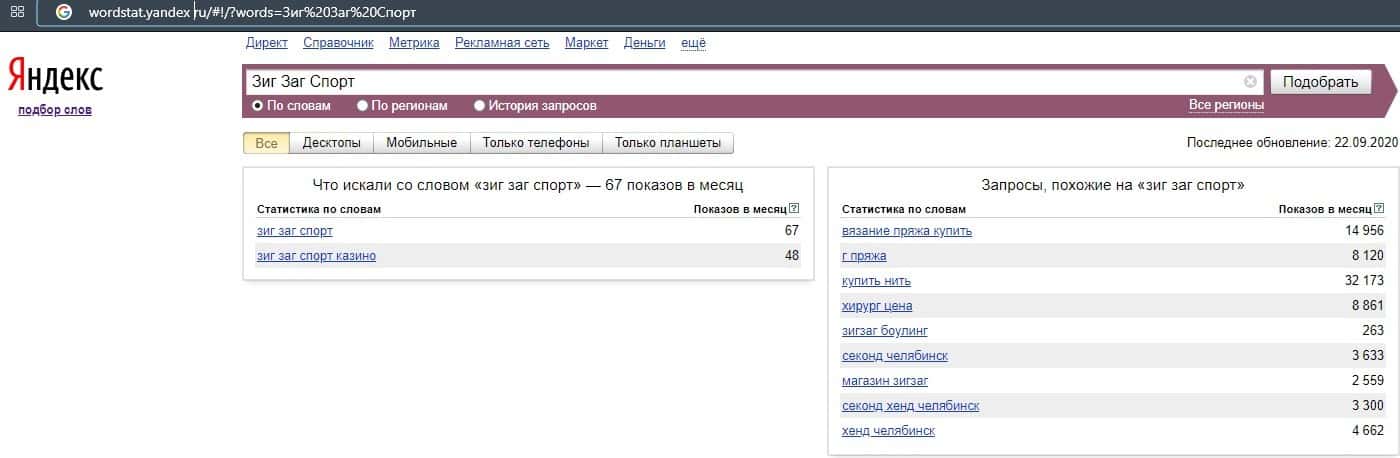Open the секонд хенд челябинск link
Screen dimensions: 1400x458
910,406
